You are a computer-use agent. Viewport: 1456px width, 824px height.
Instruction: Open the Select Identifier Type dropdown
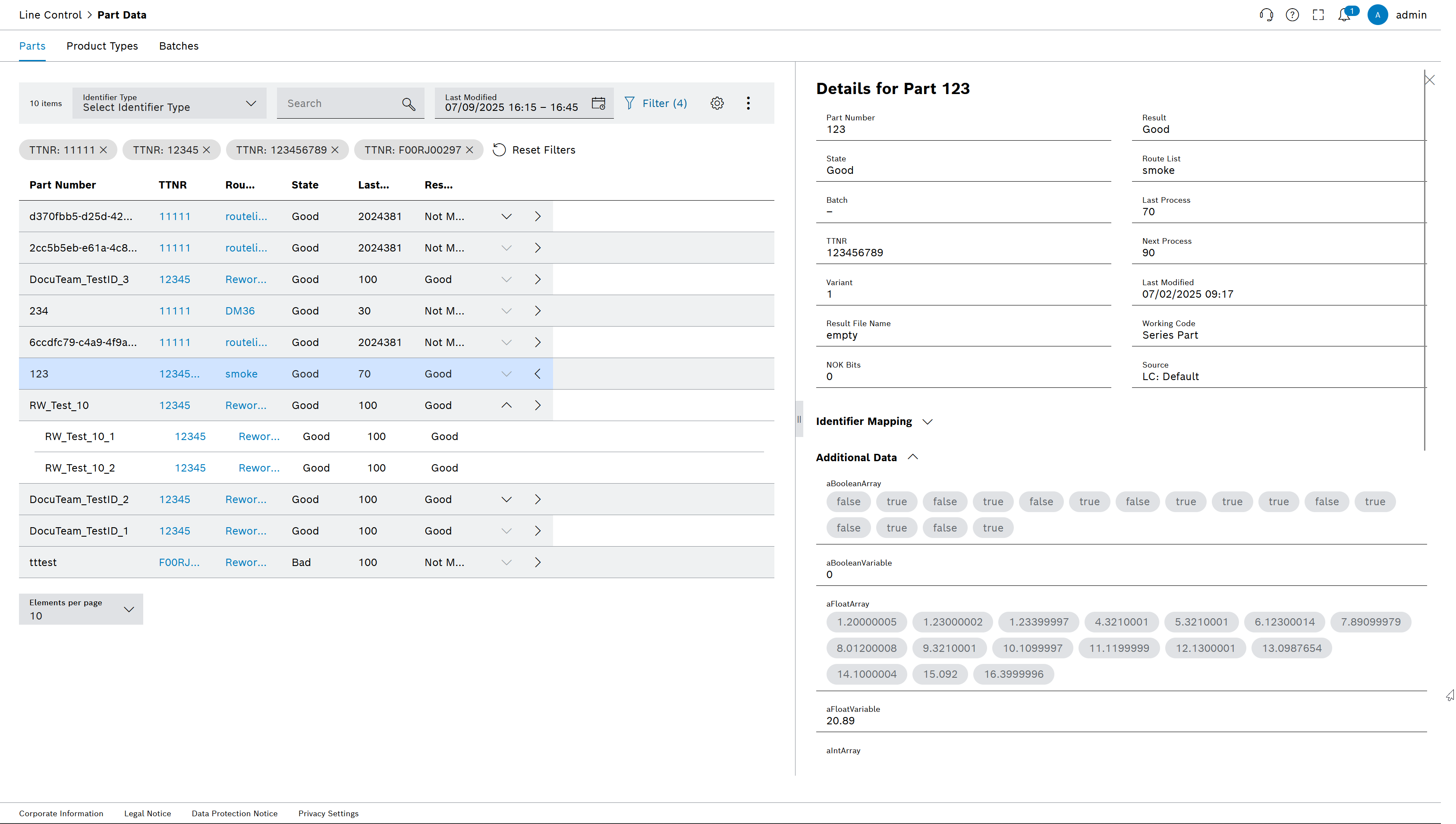coord(251,103)
